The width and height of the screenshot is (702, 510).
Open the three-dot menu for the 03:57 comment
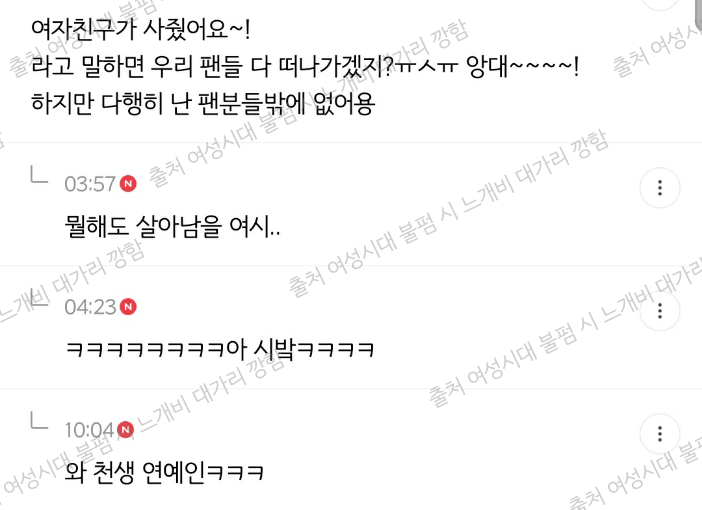click(659, 188)
